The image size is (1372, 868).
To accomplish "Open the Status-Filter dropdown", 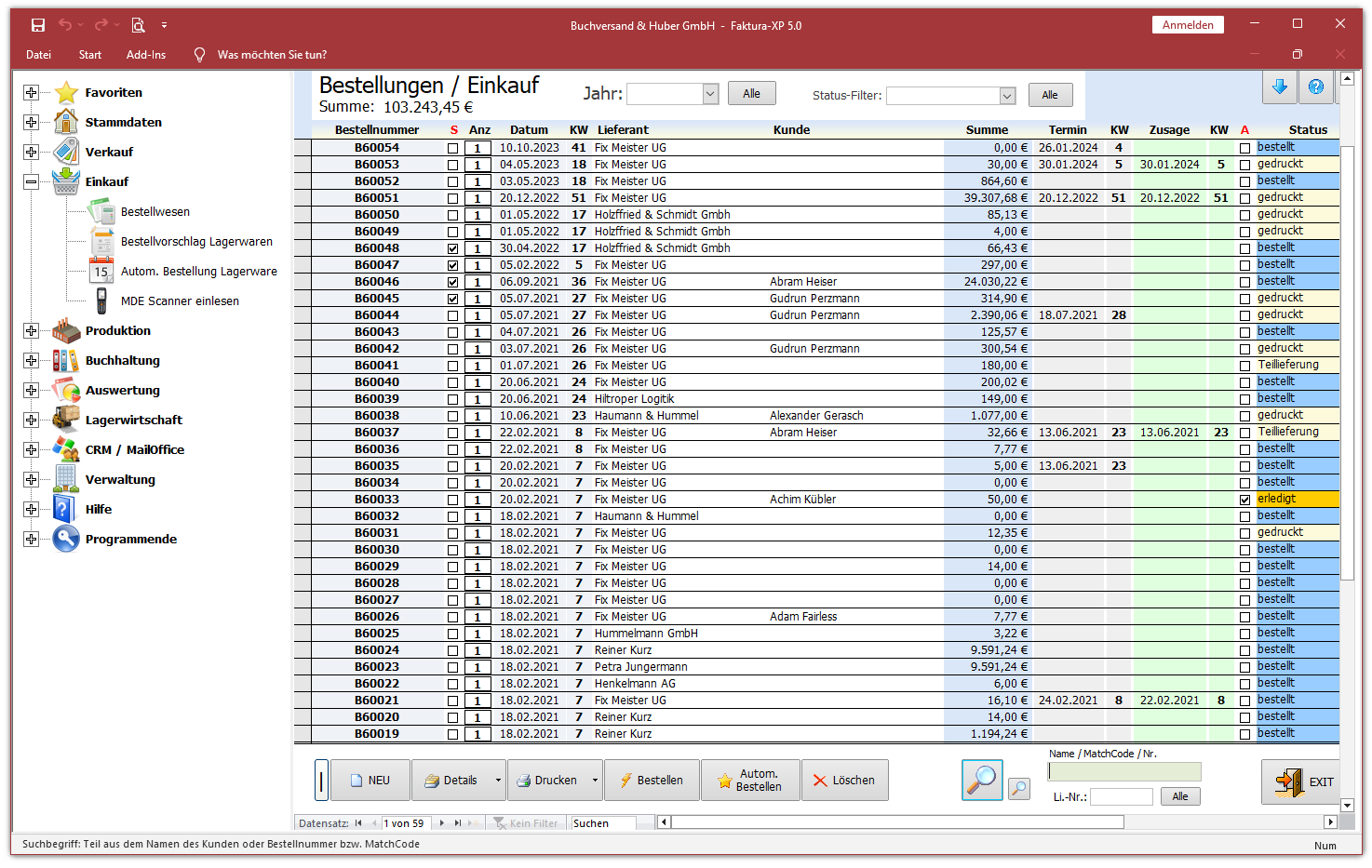I will click(x=1007, y=96).
